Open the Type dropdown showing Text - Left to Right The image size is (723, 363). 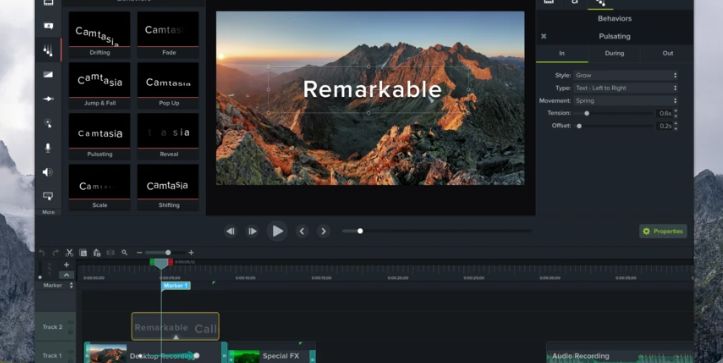626,88
